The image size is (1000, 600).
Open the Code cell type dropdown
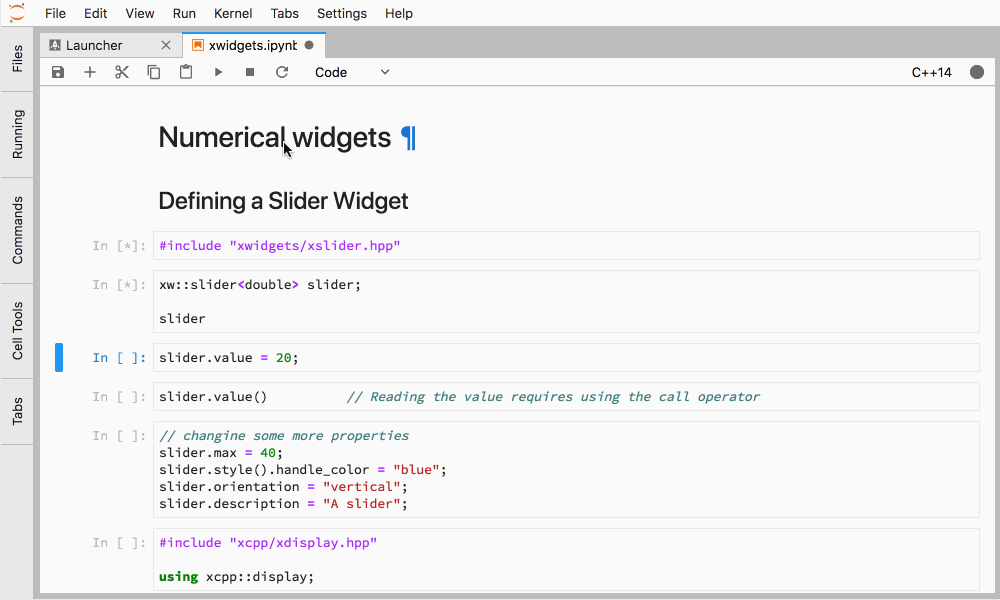[352, 72]
